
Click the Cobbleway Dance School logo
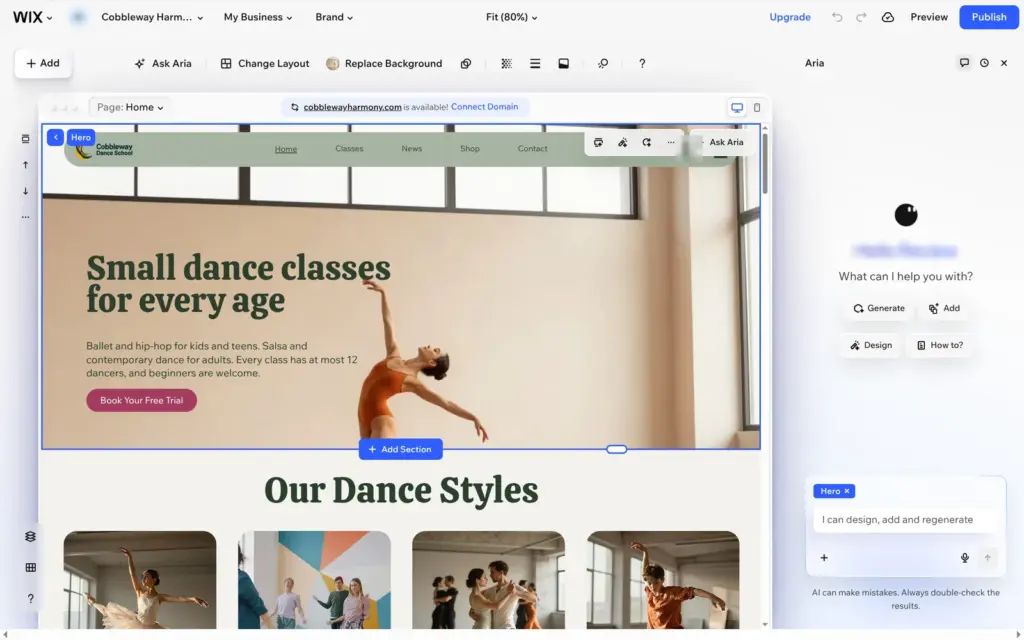pos(104,150)
